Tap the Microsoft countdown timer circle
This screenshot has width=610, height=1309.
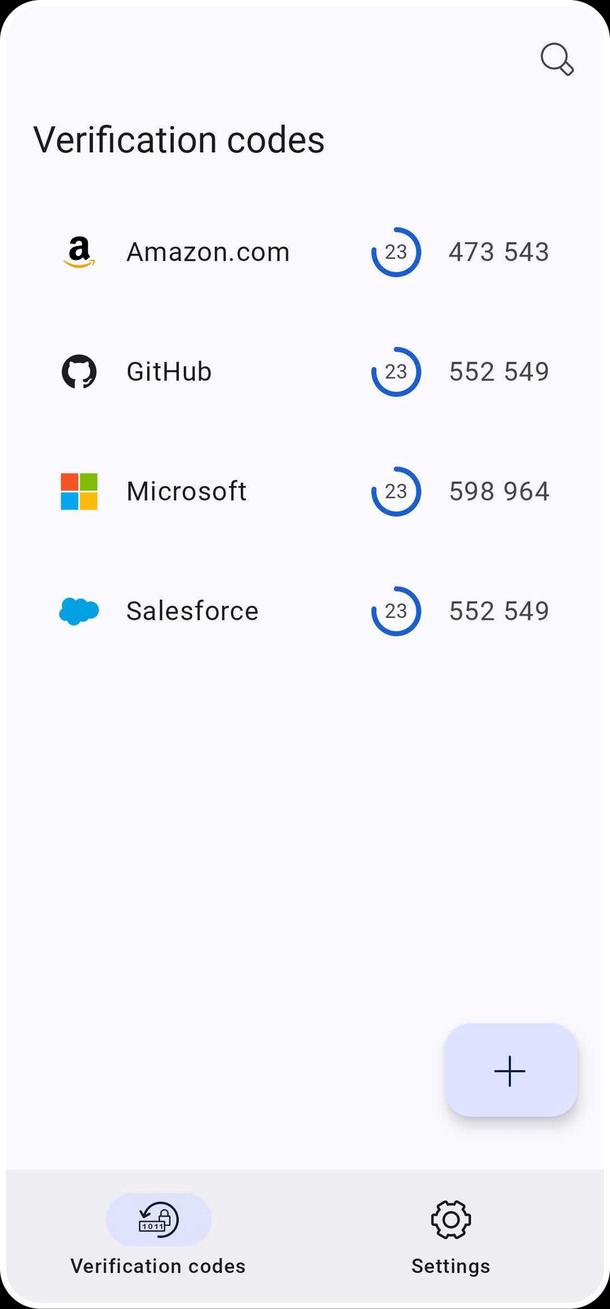pyautogui.click(x=396, y=491)
